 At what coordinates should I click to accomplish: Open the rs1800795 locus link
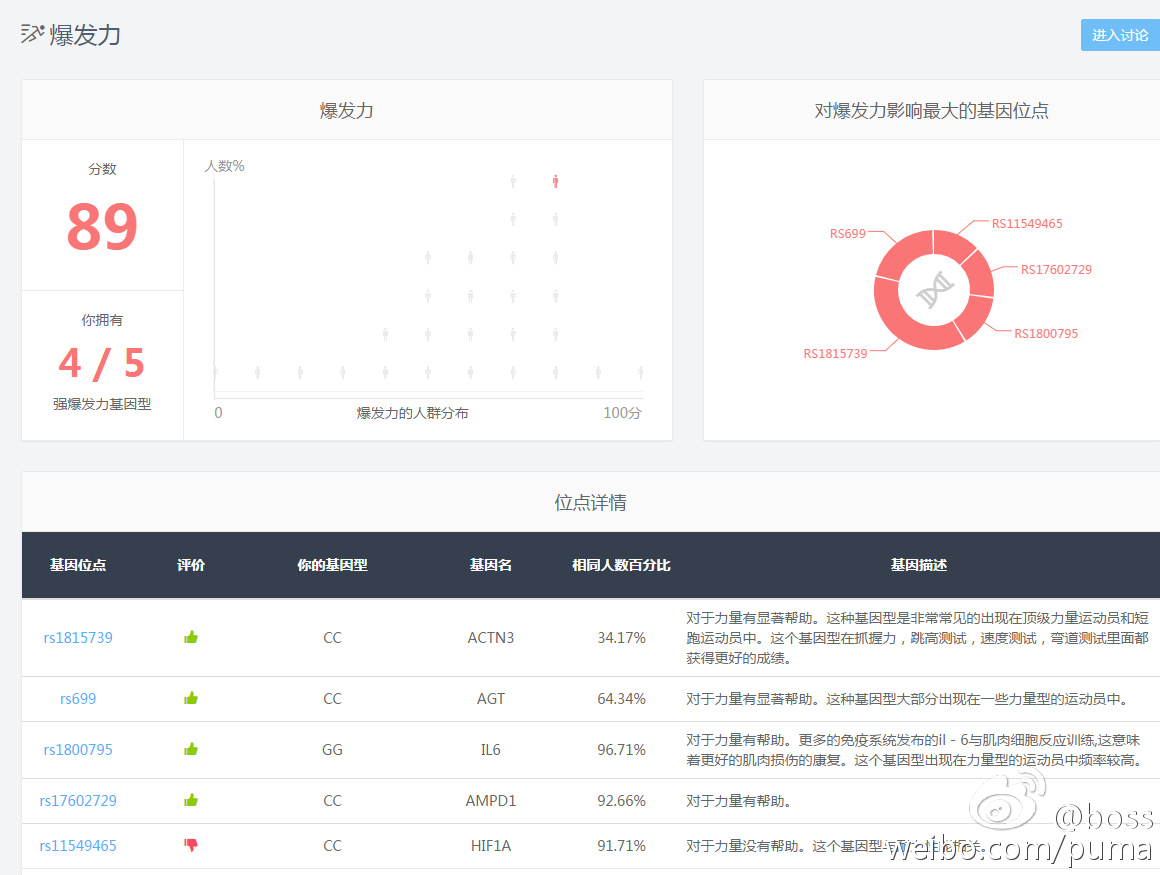[x=78, y=749]
